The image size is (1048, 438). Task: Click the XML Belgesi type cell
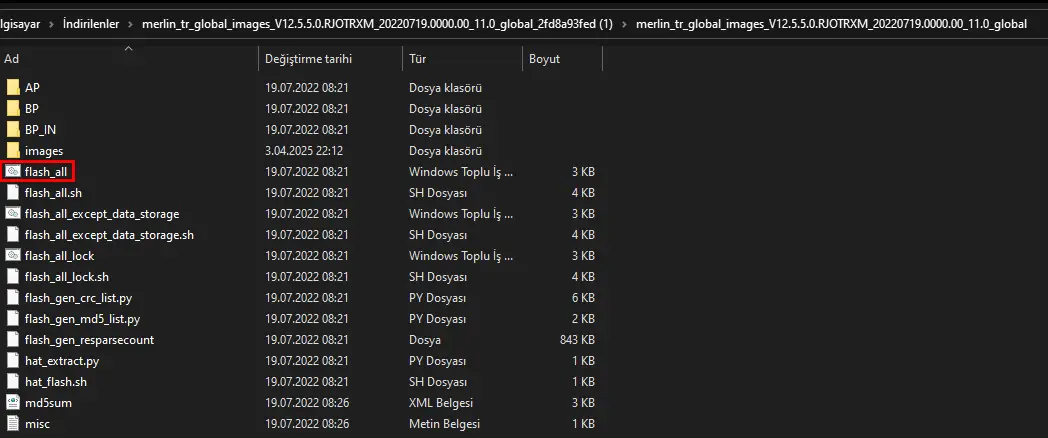441,403
